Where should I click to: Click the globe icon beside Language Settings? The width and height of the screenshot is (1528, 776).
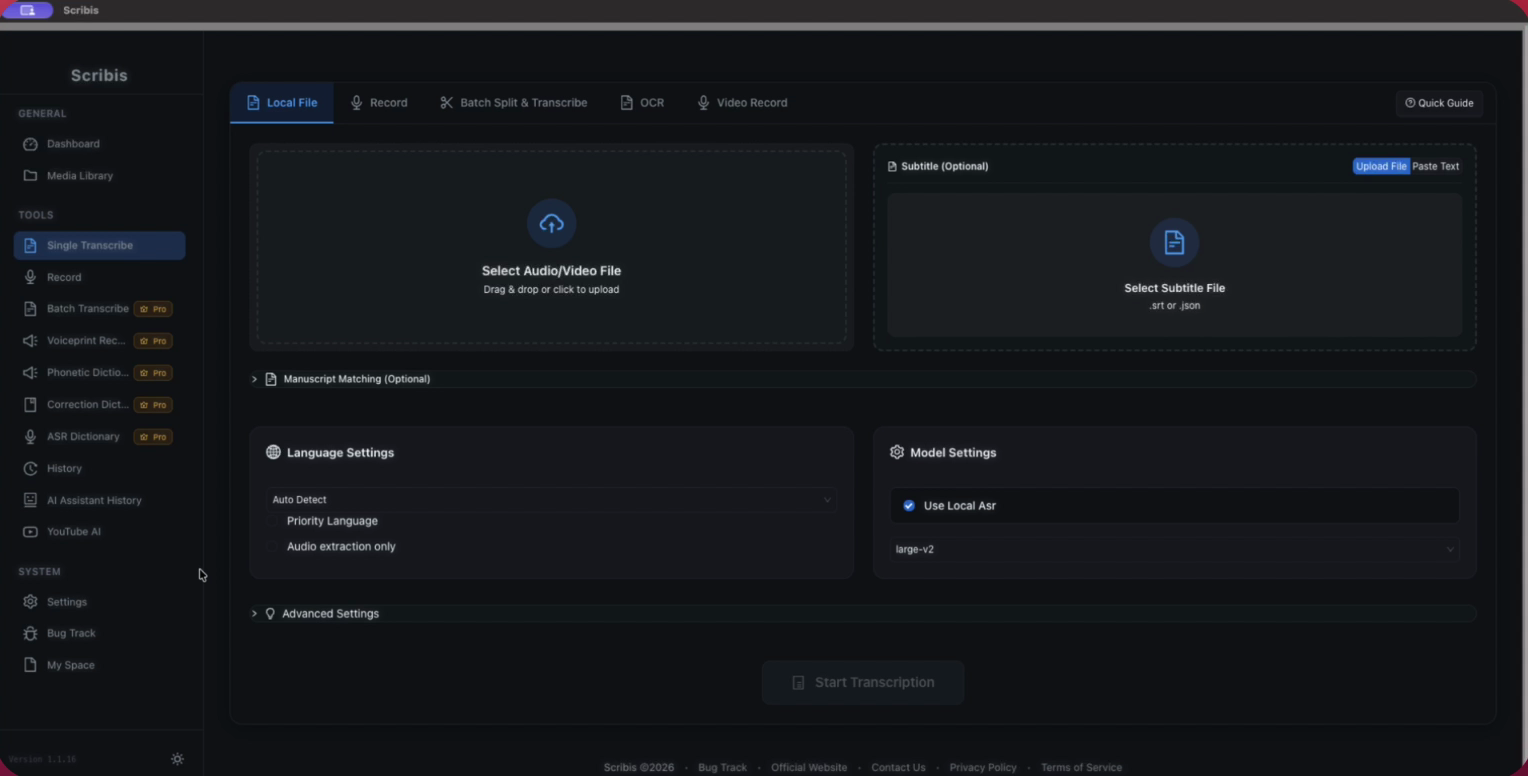pyautogui.click(x=273, y=452)
